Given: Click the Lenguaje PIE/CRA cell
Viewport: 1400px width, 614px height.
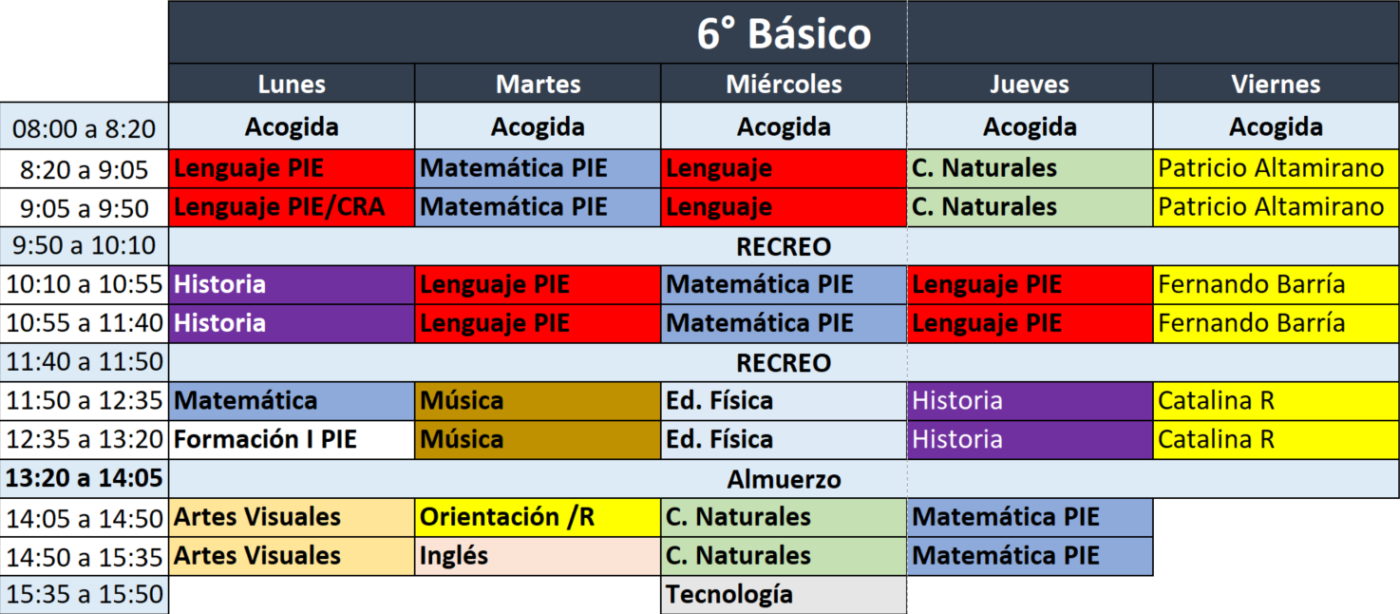Looking at the screenshot, I should [x=291, y=207].
